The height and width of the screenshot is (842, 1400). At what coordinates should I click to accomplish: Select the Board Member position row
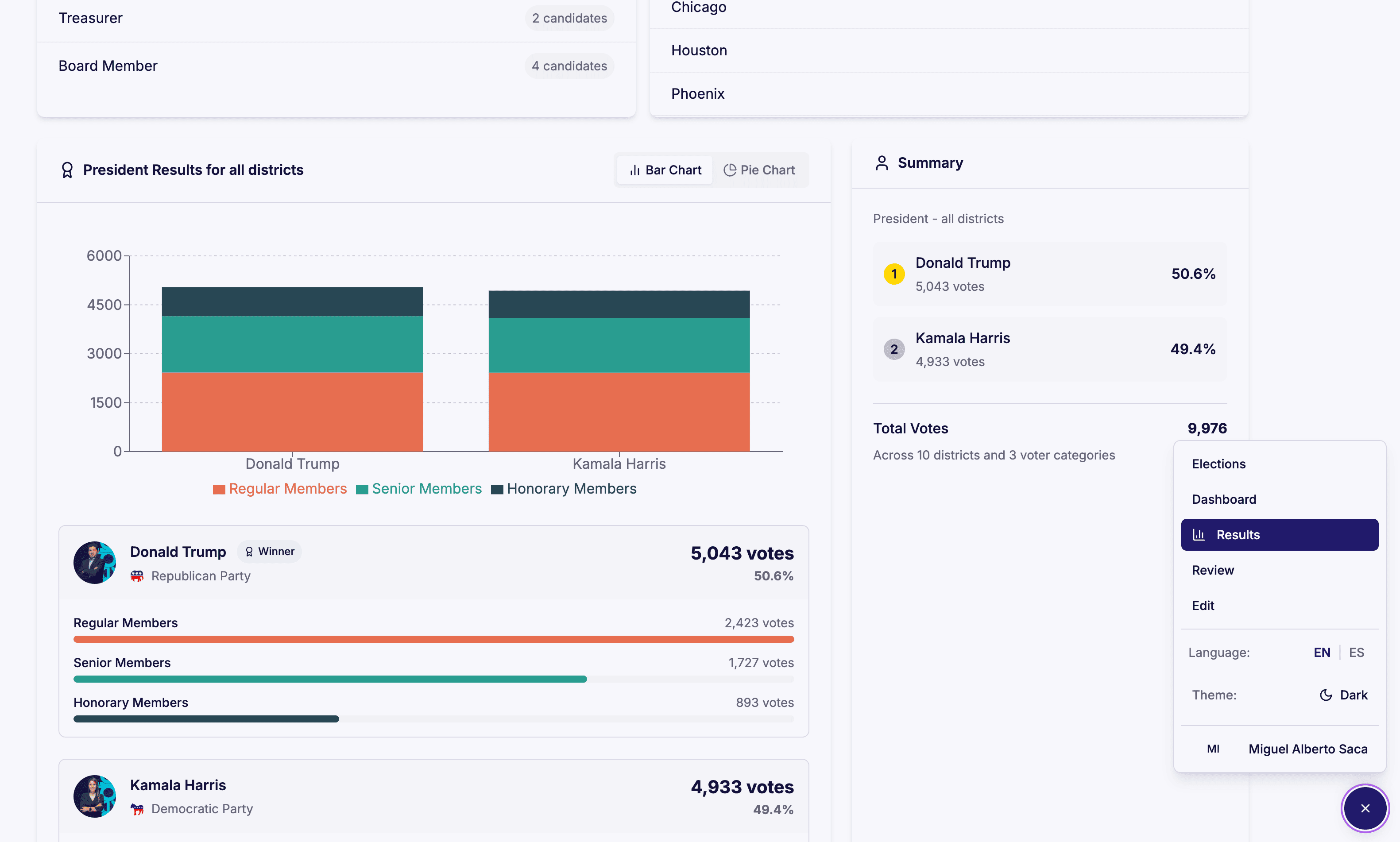point(336,66)
